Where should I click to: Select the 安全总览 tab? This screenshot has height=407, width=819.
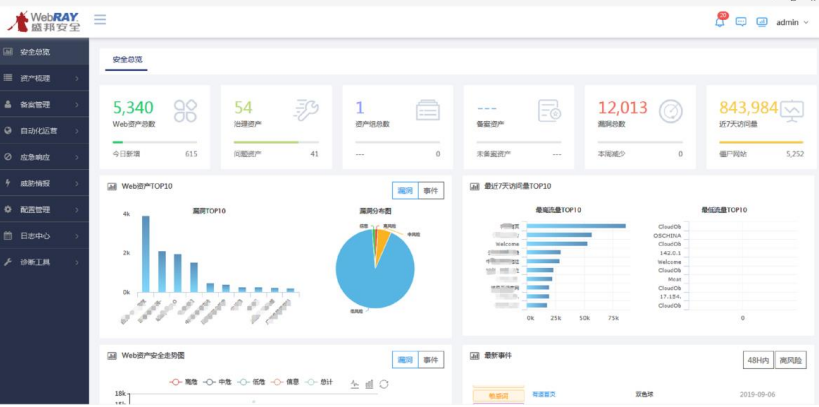(x=126, y=60)
